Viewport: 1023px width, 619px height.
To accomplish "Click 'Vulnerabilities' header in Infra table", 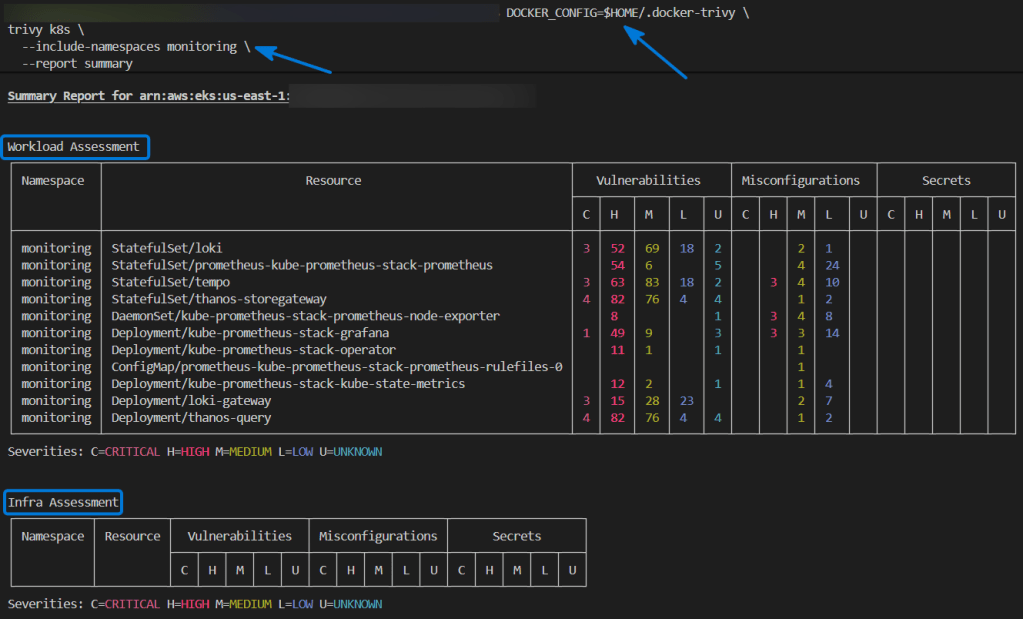I will tap(239, 536).
